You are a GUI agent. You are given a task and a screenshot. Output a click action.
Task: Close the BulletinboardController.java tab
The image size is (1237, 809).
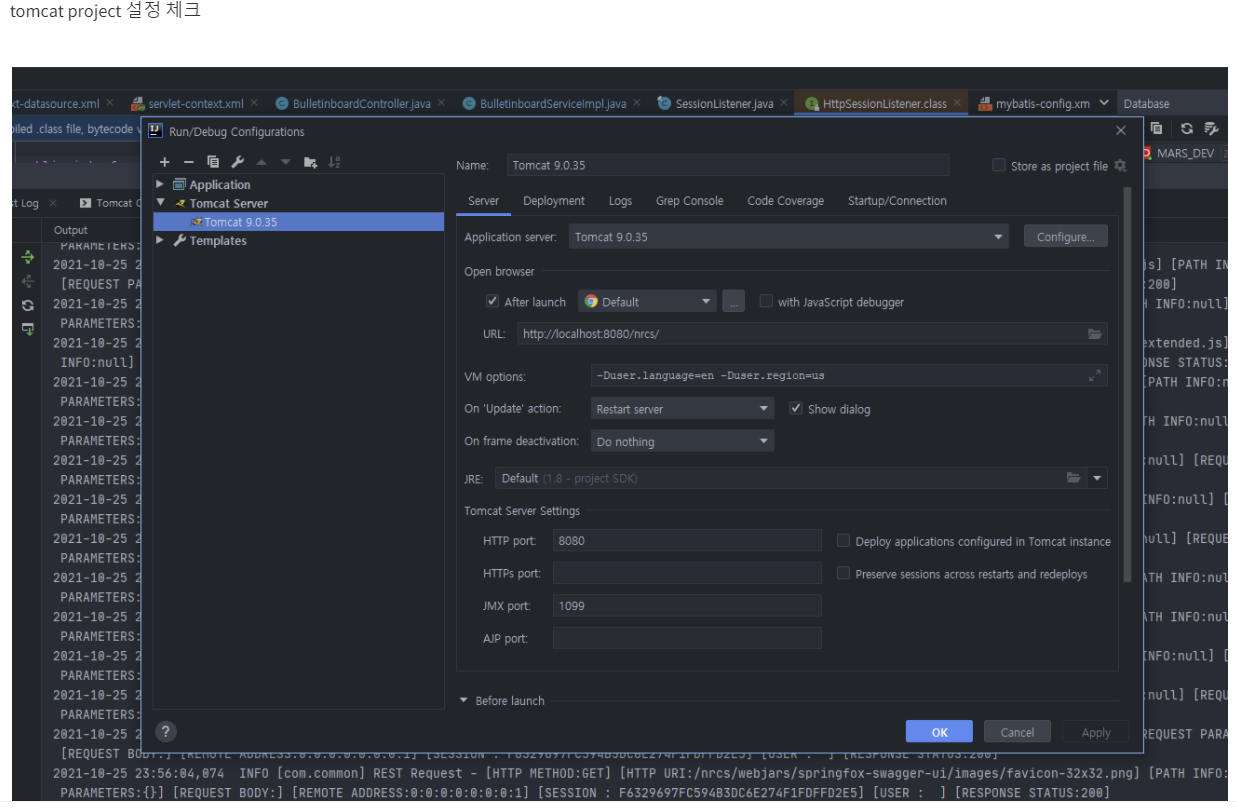point(441,102)
